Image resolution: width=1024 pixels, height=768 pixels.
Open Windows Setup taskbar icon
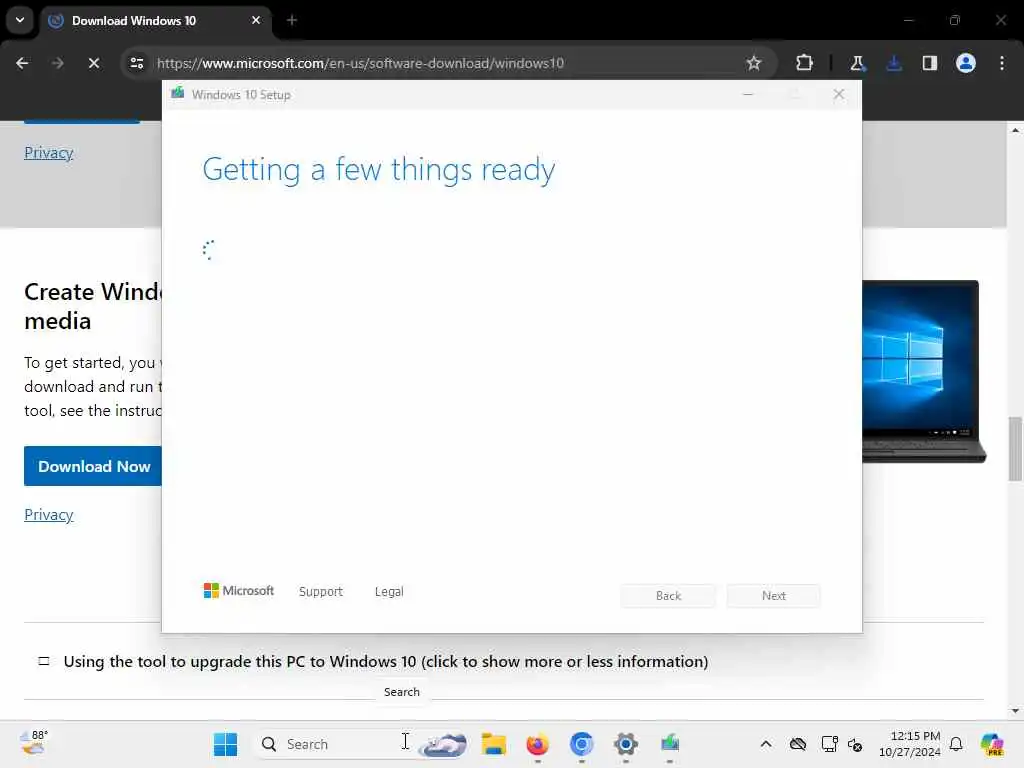(669, 744)
